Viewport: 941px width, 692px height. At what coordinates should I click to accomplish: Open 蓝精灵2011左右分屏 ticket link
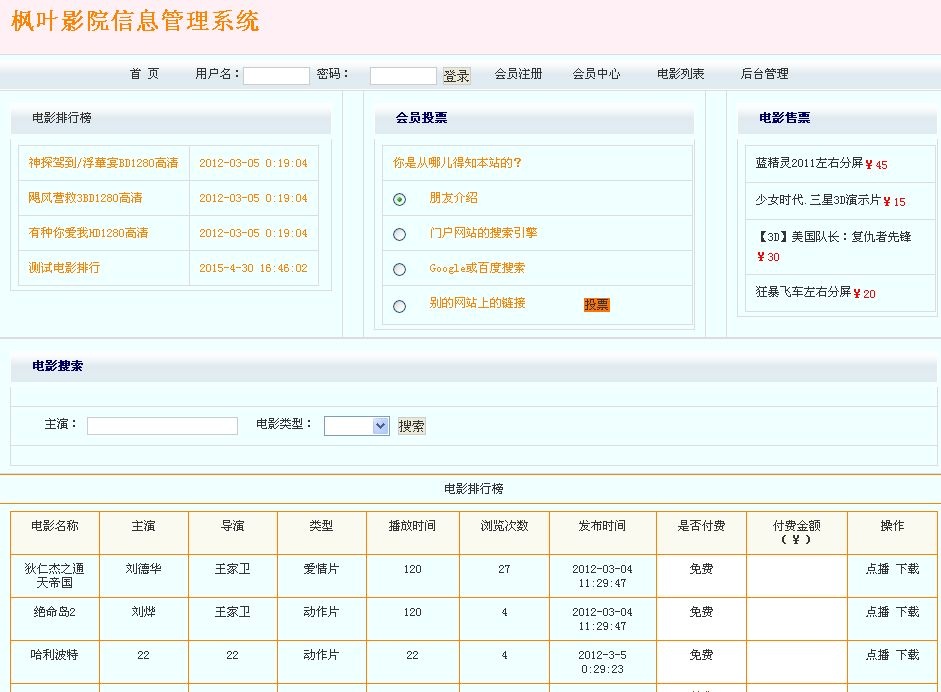coord(808,163)
